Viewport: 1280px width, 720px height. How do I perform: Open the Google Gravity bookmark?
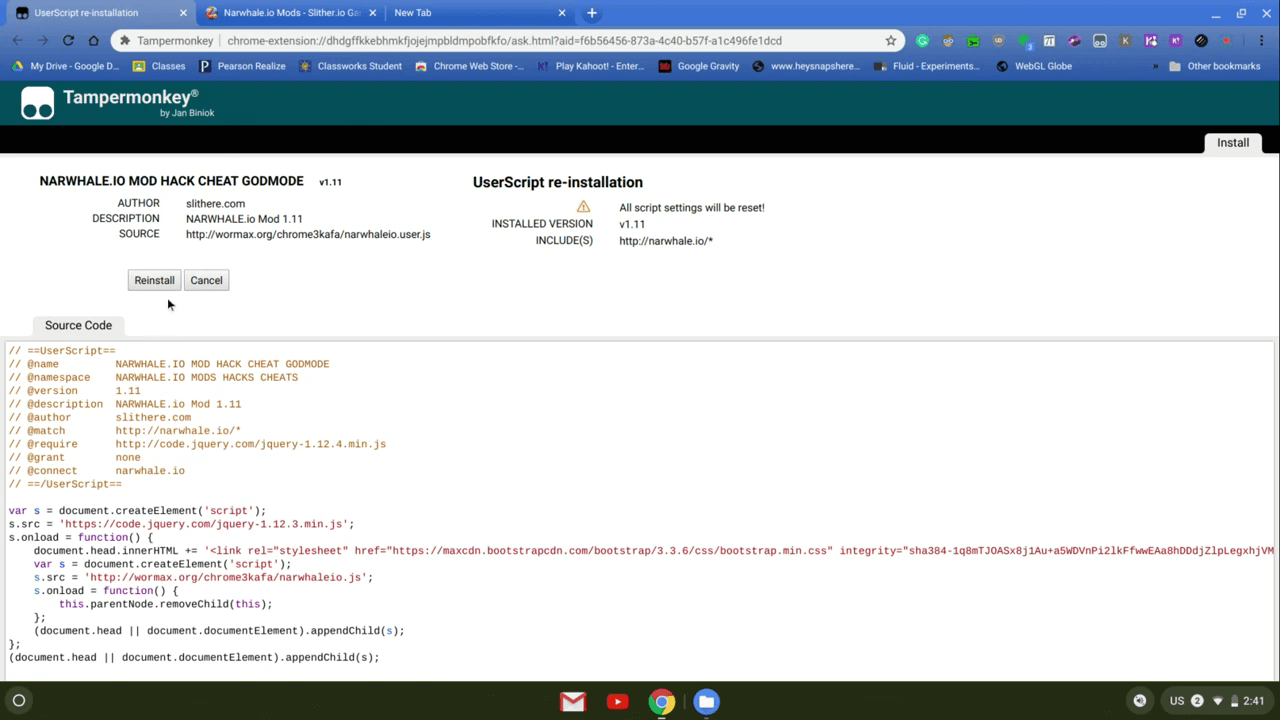point(699,66)
